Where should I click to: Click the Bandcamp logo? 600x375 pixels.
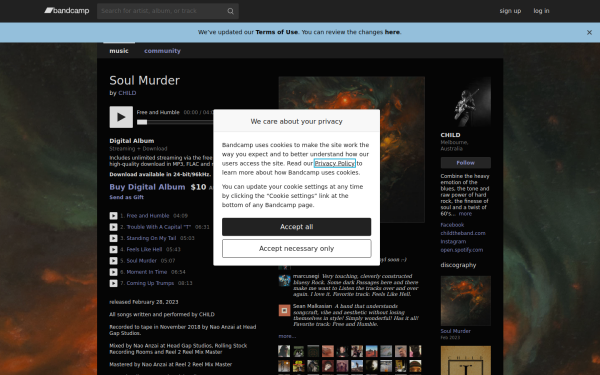click(x=67, y=11)
